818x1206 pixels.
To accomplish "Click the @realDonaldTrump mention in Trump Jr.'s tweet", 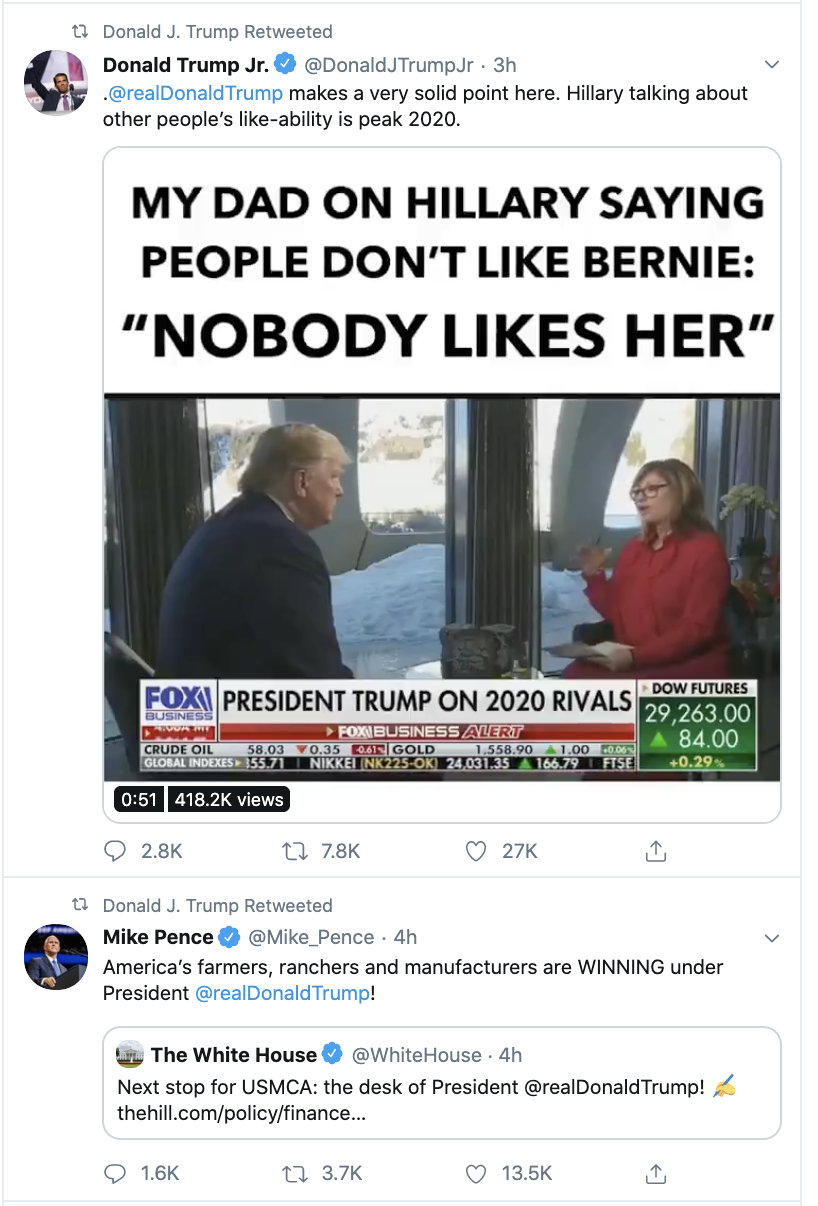I will tap(196, 93).
